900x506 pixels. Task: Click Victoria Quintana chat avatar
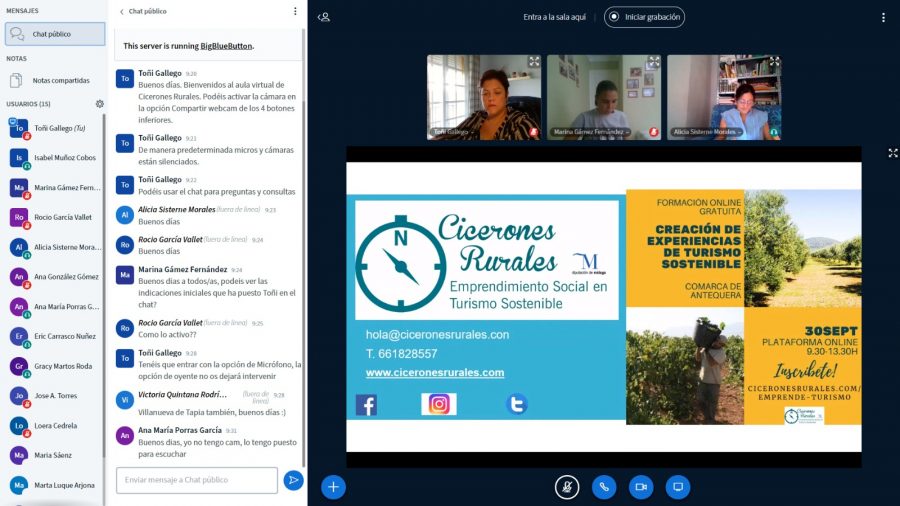[x=125, y=400]
